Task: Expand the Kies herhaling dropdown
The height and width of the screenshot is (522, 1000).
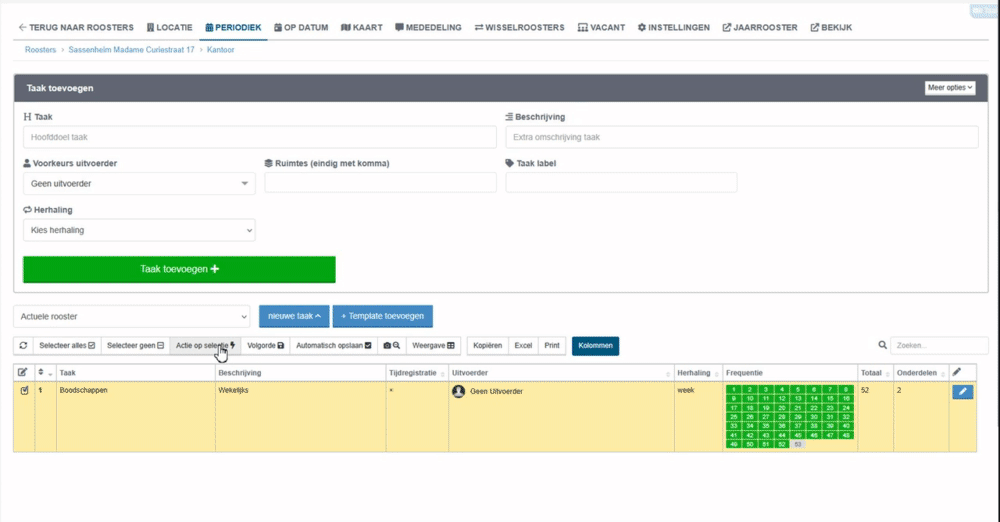Action: [138, 230]
